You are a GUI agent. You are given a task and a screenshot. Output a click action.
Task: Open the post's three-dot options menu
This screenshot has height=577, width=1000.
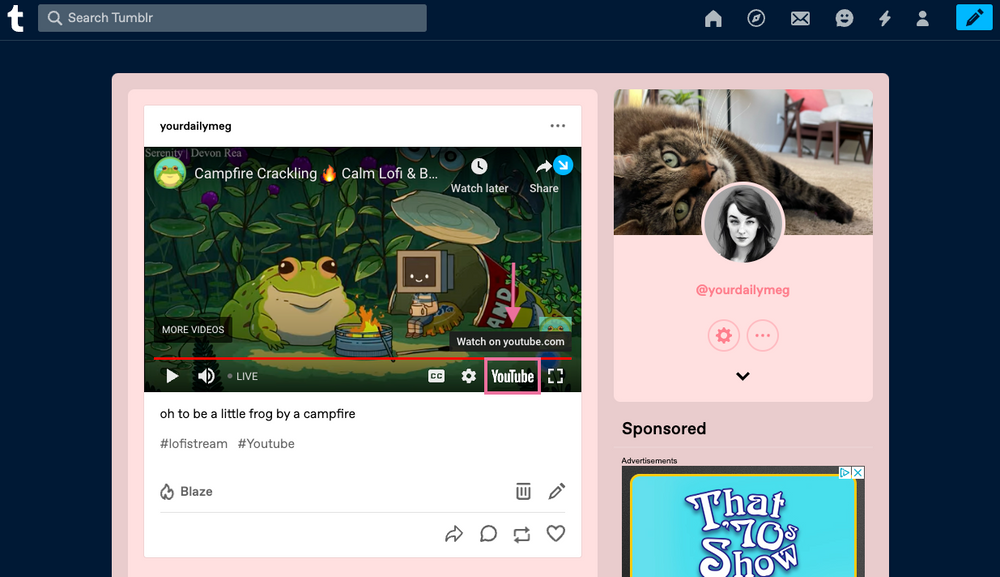pos(558,126)
